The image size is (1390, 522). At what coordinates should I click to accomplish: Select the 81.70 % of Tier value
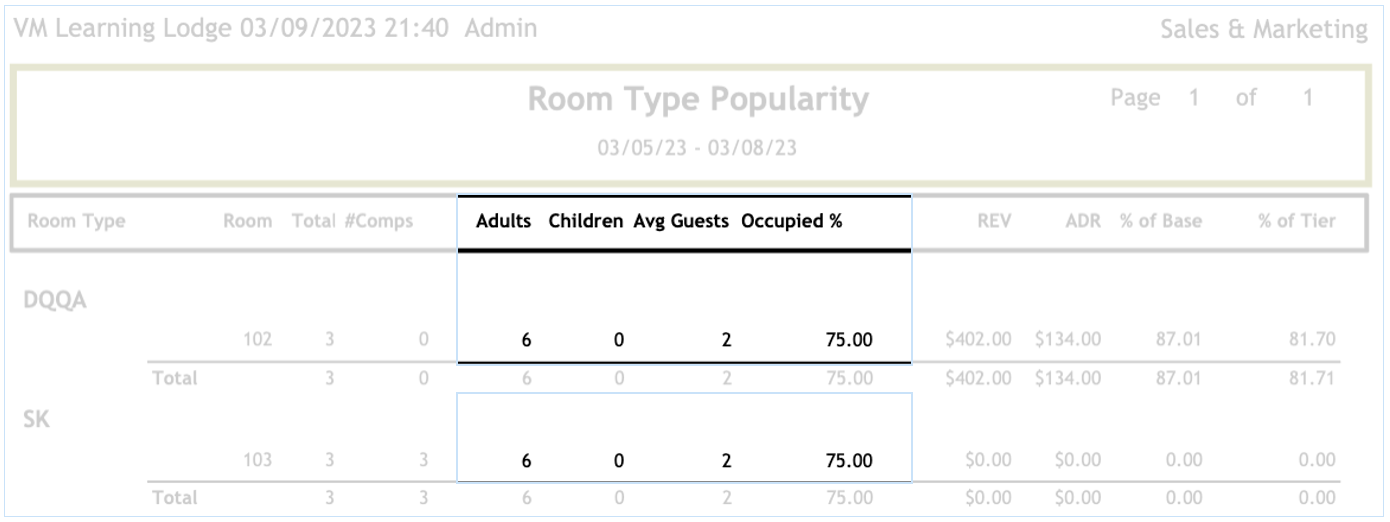pyautogui.click(x=1312, y=340)
